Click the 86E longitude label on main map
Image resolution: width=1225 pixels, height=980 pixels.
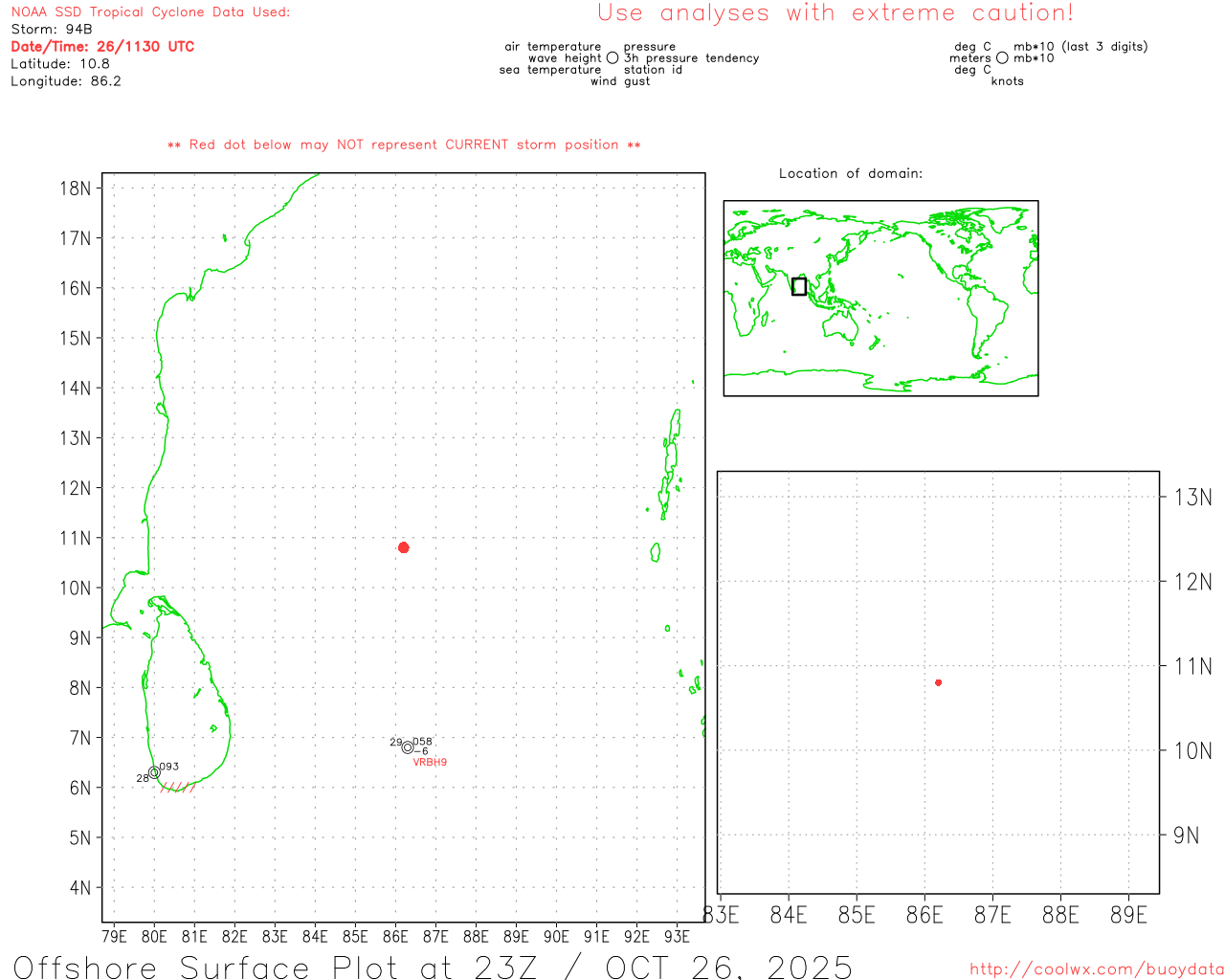click(x=395, y=936)
